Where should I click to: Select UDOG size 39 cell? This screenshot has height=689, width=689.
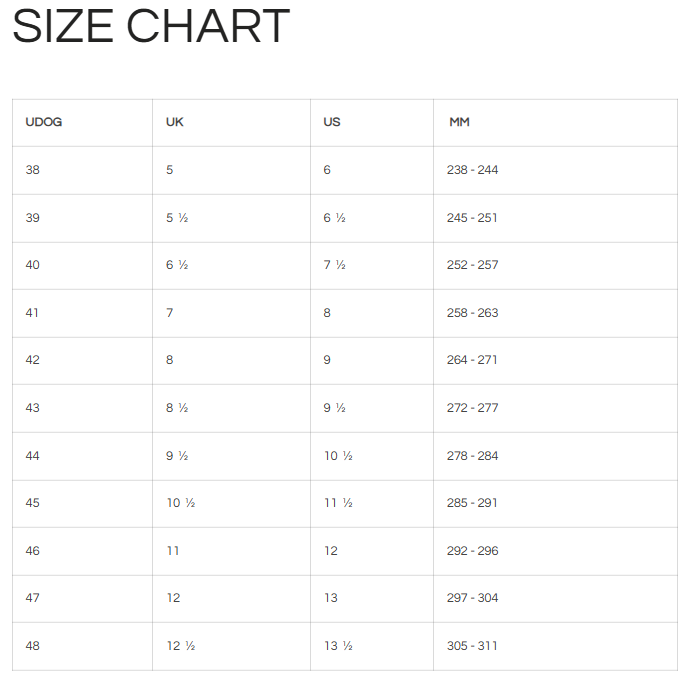pyautogui.click(x=33, y=218)
